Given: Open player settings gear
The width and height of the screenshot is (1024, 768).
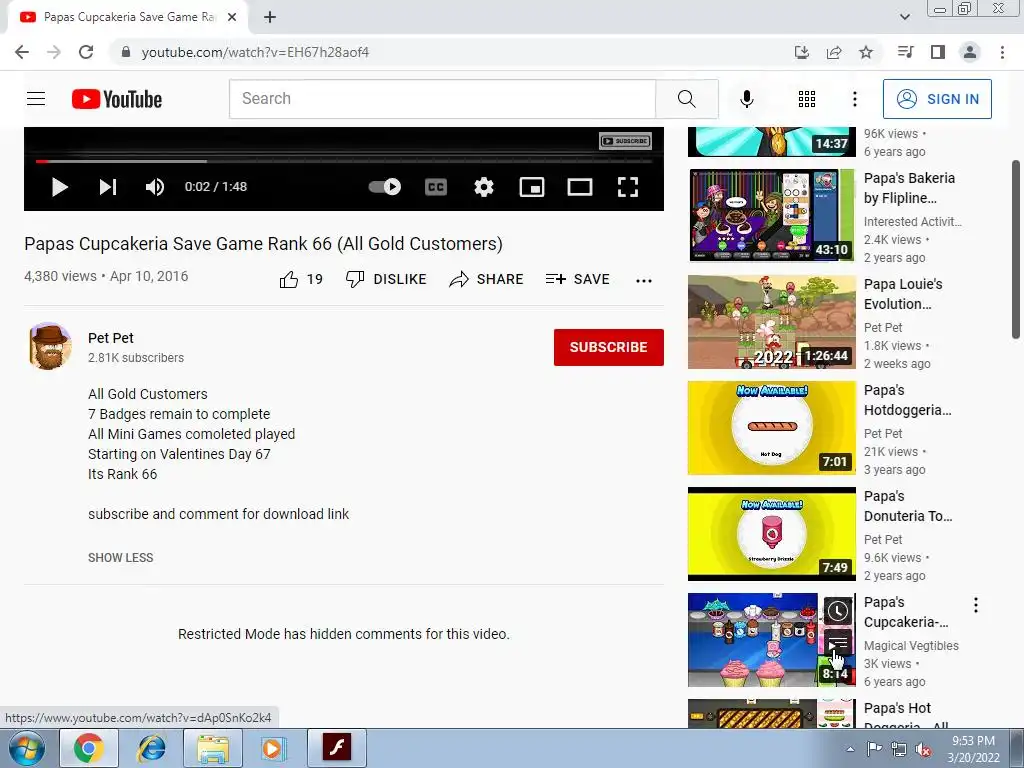Looking at the screenshot, I should click(x=484, y=187).
